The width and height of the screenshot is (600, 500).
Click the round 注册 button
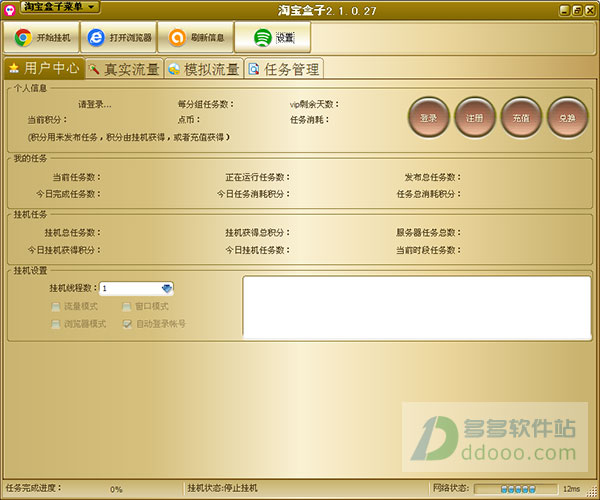click(474, 118)
